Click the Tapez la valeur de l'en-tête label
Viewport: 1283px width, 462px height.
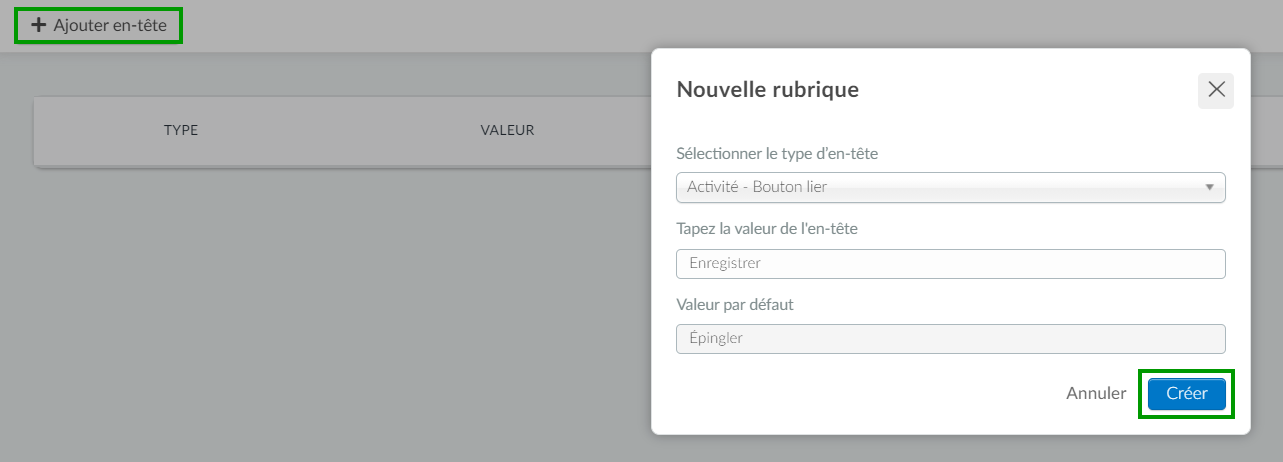[x=767, y=228]
